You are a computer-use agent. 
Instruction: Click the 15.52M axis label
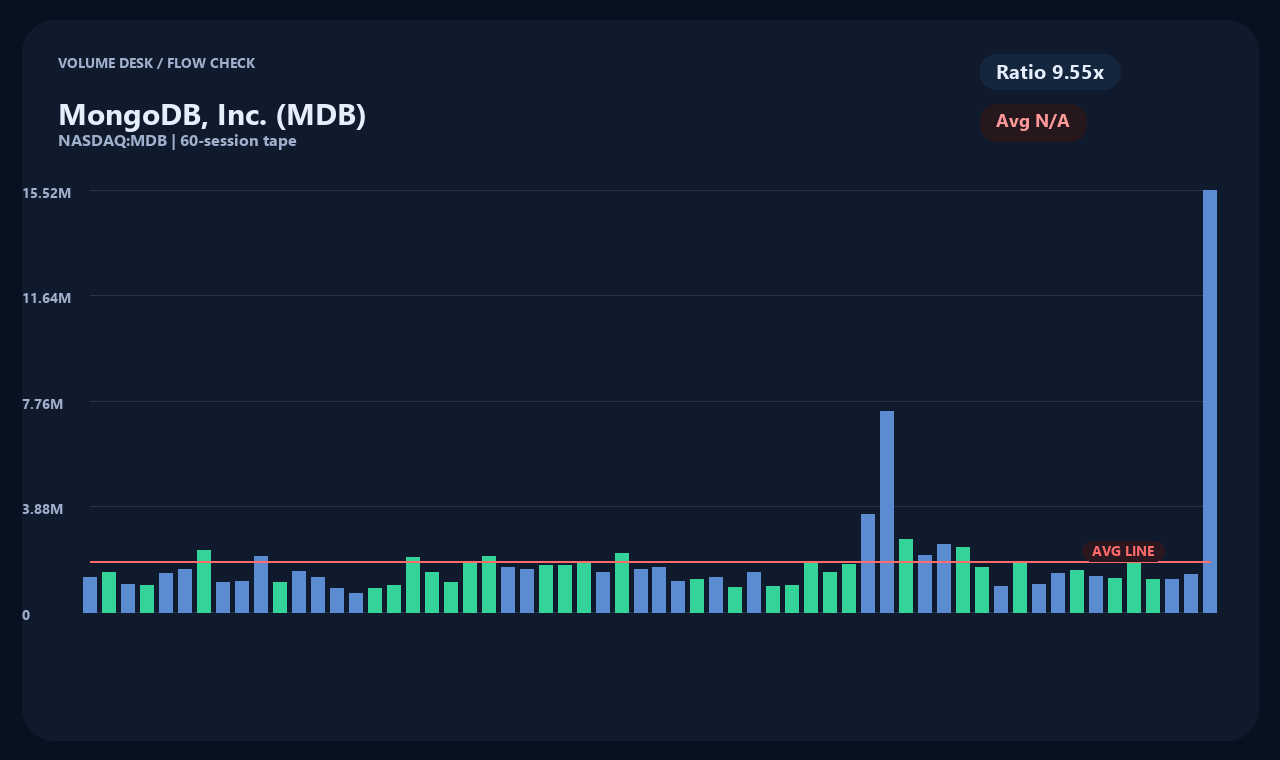click(47, 192)
